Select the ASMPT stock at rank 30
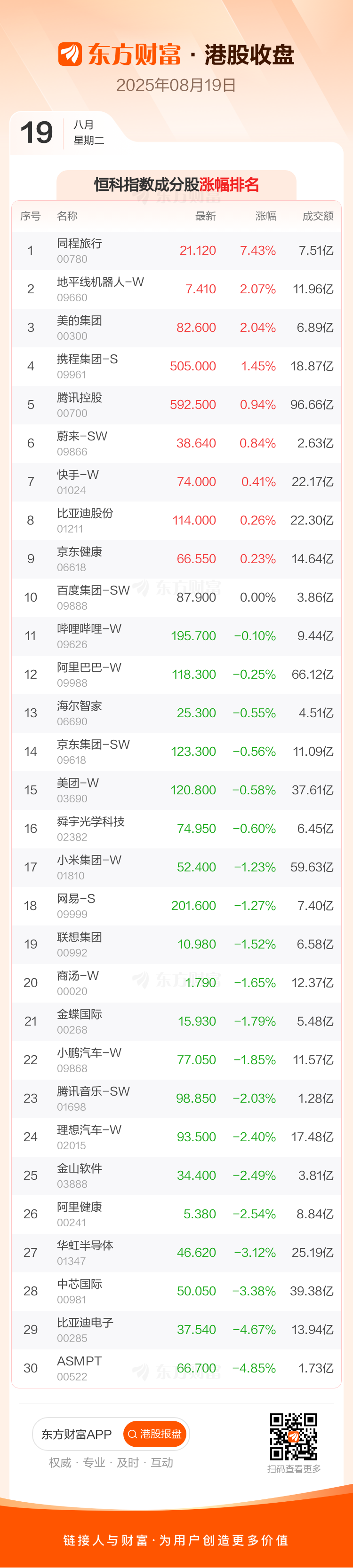This screenshot has height=1568, width=353. 79,1361
